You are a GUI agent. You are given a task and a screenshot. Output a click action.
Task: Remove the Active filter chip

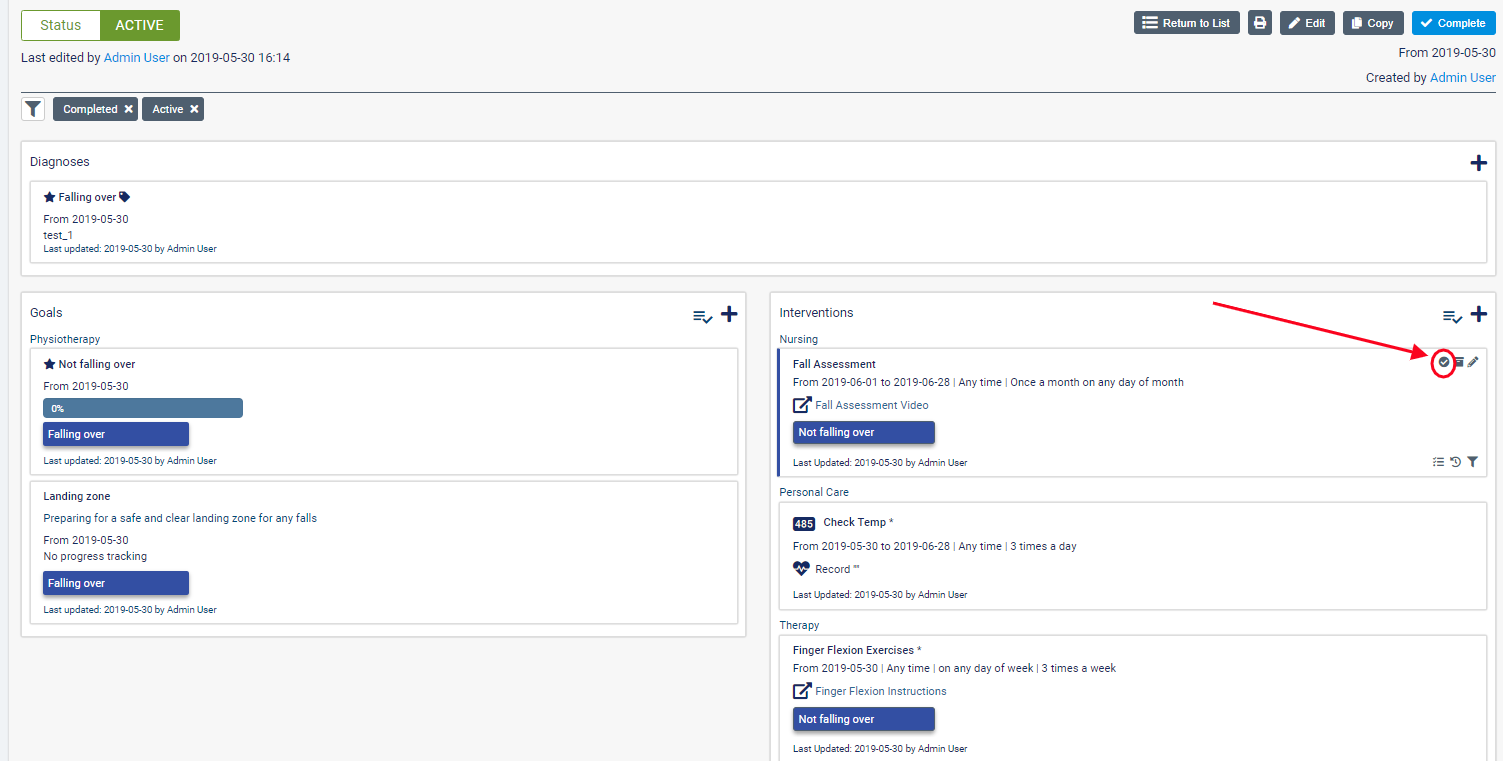tap(194, 109)
